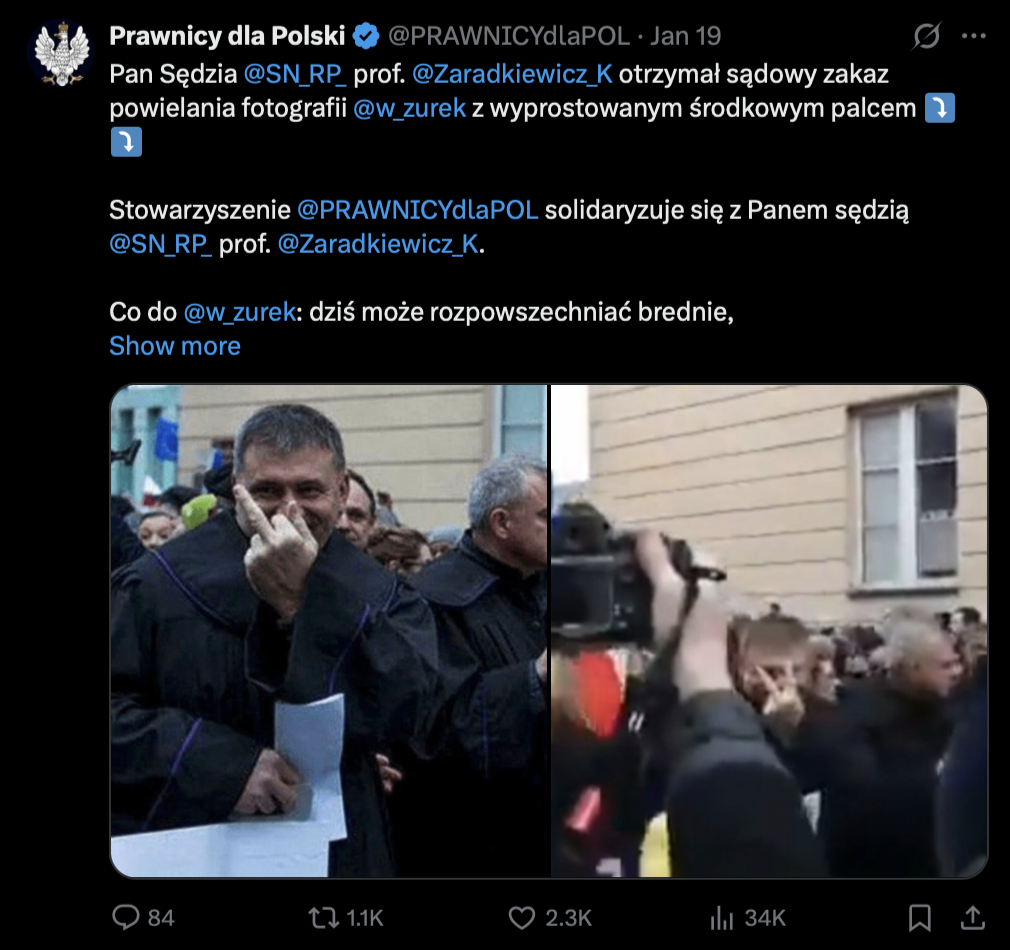
Task: Repost this tweet using retweet icon
Action: click(323, 917)
